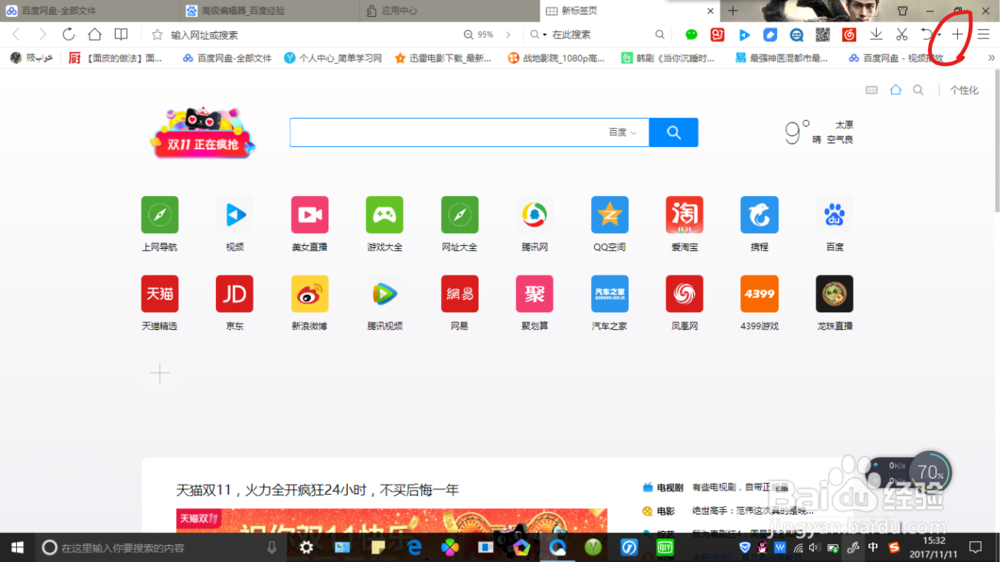This screenshot has height=562, width=1000.
Task: Click the undo closed tab icon
Action: pyautogui.click(x=926, y=34)
